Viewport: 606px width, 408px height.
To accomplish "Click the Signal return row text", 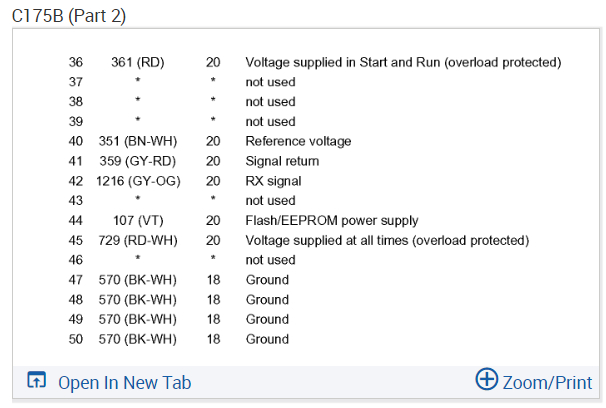I will click(x=282, y=161).
